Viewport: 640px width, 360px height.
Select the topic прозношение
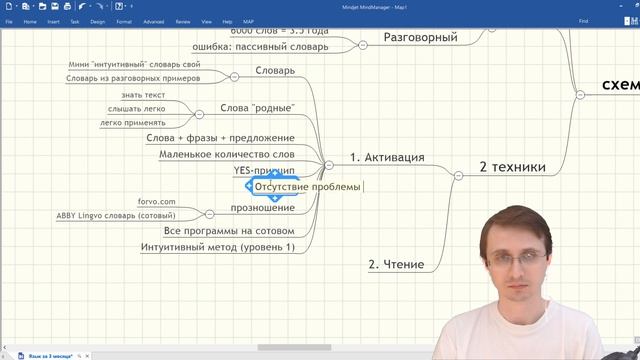(x=263, y=208)
